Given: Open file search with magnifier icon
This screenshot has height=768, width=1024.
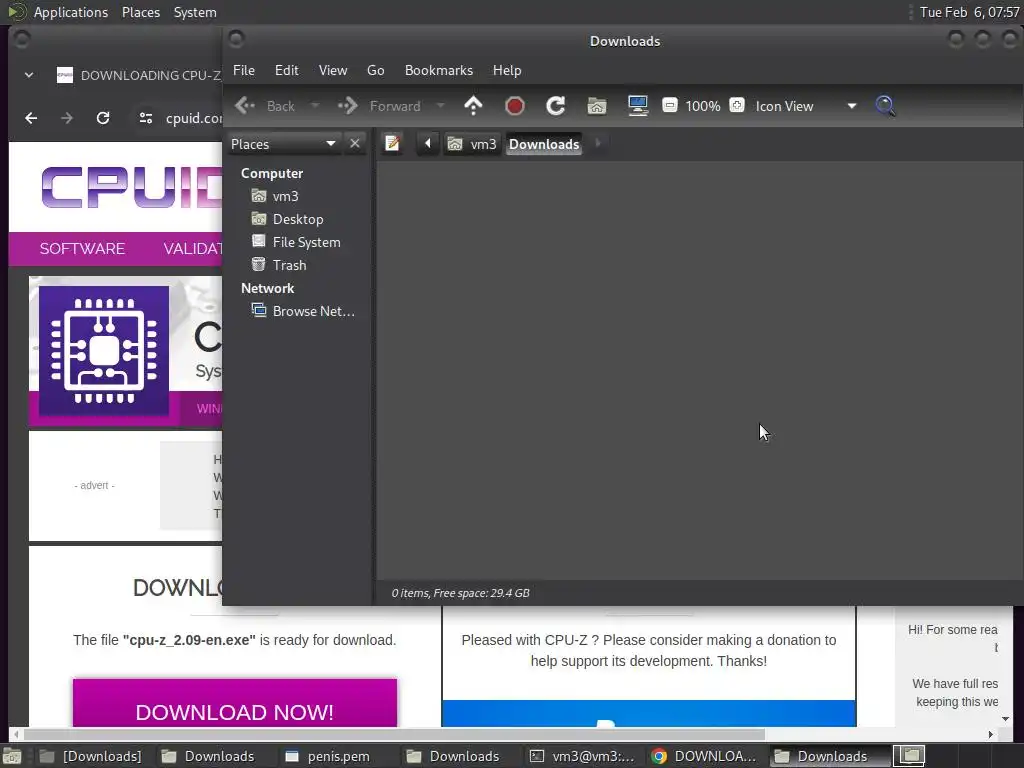Looking at the screenshot, I should point(885,106).
